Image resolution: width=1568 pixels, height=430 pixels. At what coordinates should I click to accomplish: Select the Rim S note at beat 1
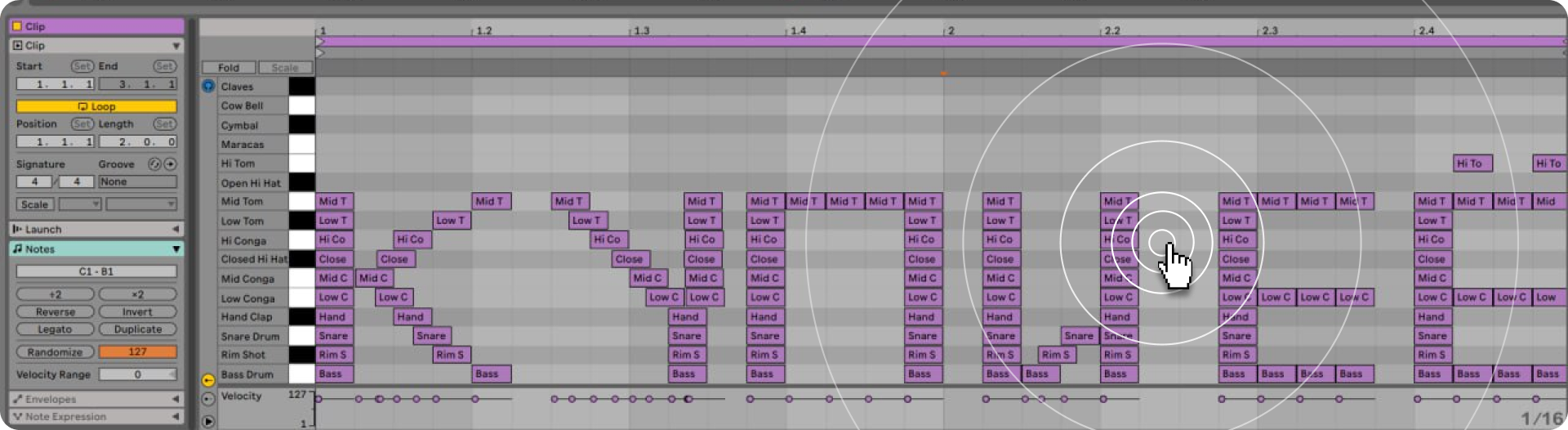(x=335, y=355)
